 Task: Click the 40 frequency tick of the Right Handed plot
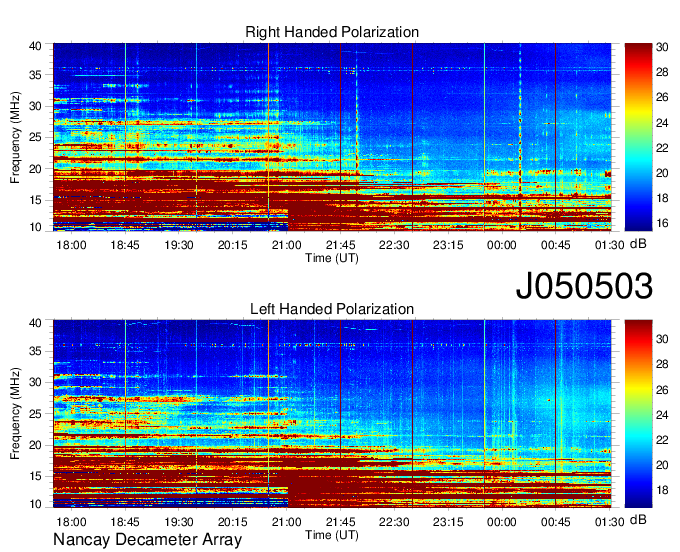tap(36, 46)
